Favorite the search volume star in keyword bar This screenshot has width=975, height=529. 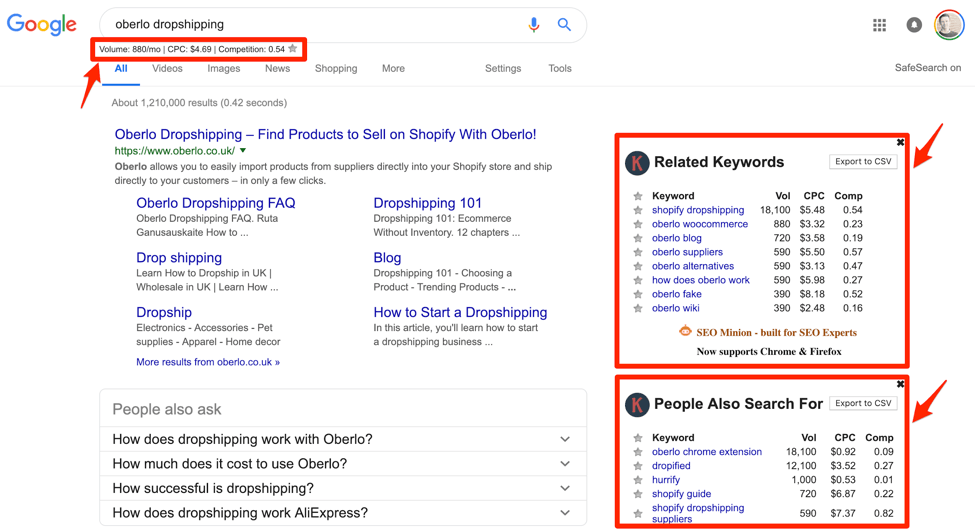[293, 49]
